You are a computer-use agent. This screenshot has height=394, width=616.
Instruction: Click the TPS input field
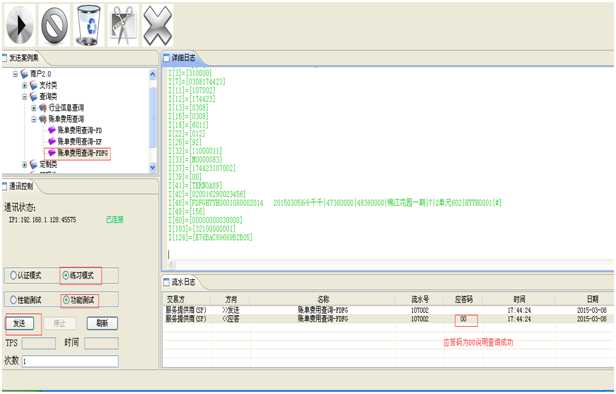click(x=38, y=343)
